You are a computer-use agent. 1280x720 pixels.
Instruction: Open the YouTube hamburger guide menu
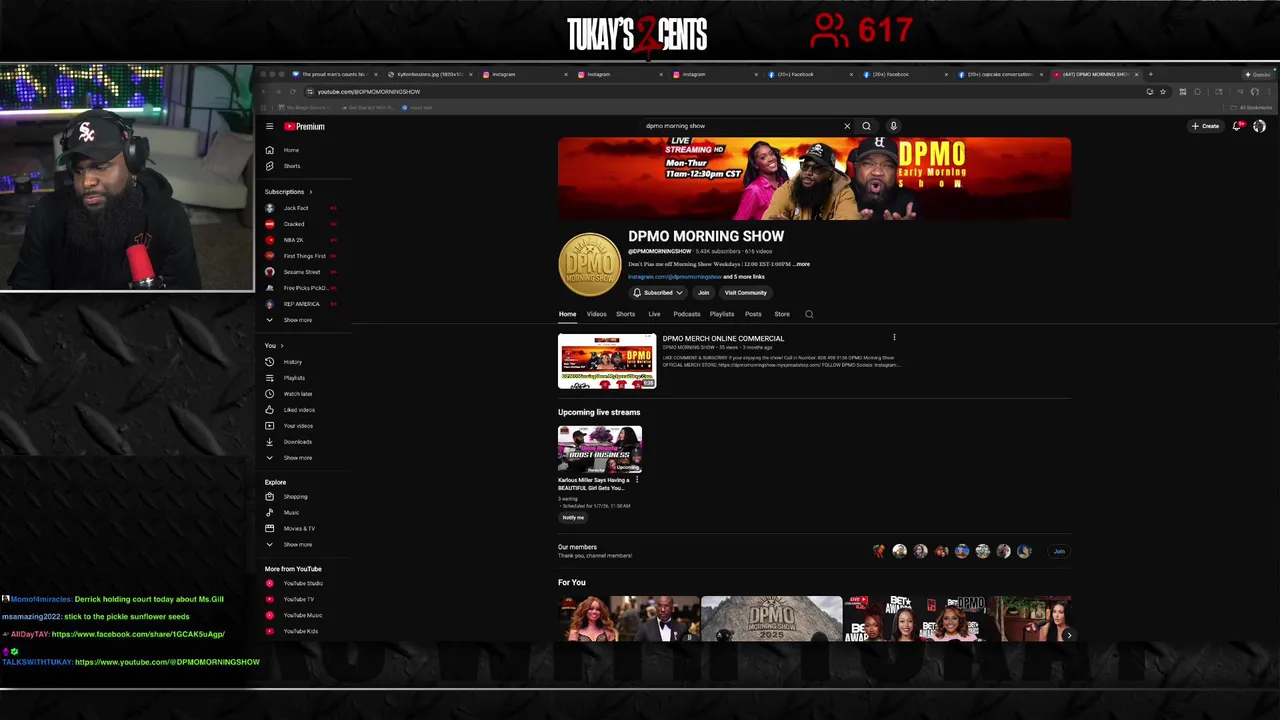pyautogui.click(x=269, y=126)
